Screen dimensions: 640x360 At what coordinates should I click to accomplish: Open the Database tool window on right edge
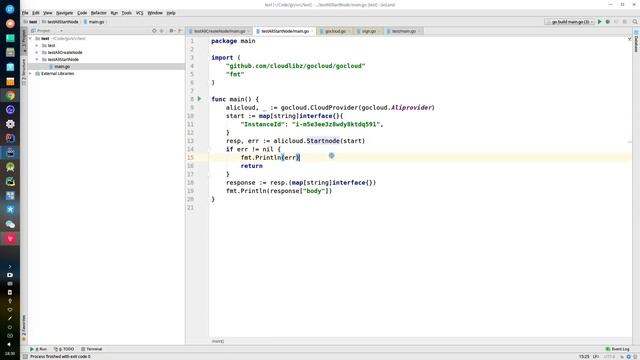click(x=636, y=41)
